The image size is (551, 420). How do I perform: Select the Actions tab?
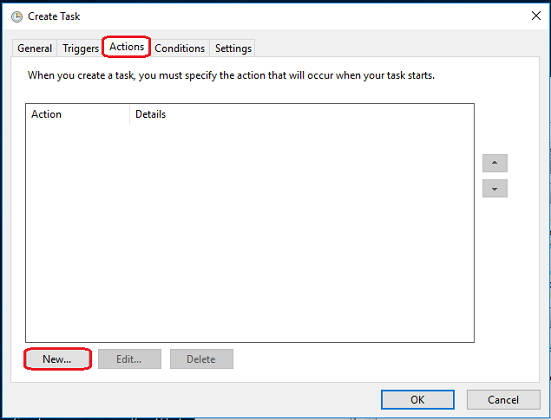pos(127,47)
